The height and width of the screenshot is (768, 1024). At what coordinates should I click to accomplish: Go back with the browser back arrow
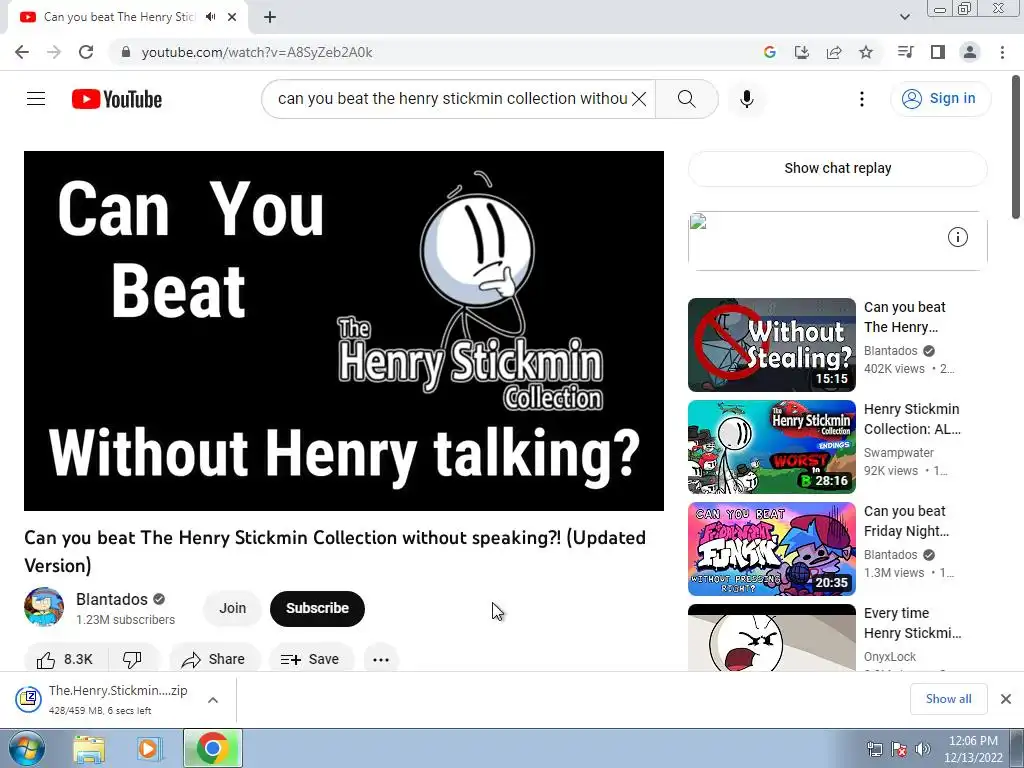click(x=22, y=52)
